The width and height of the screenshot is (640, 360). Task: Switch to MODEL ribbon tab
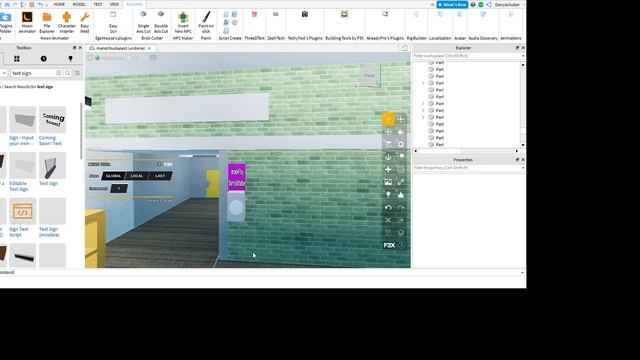pos(79,4)
